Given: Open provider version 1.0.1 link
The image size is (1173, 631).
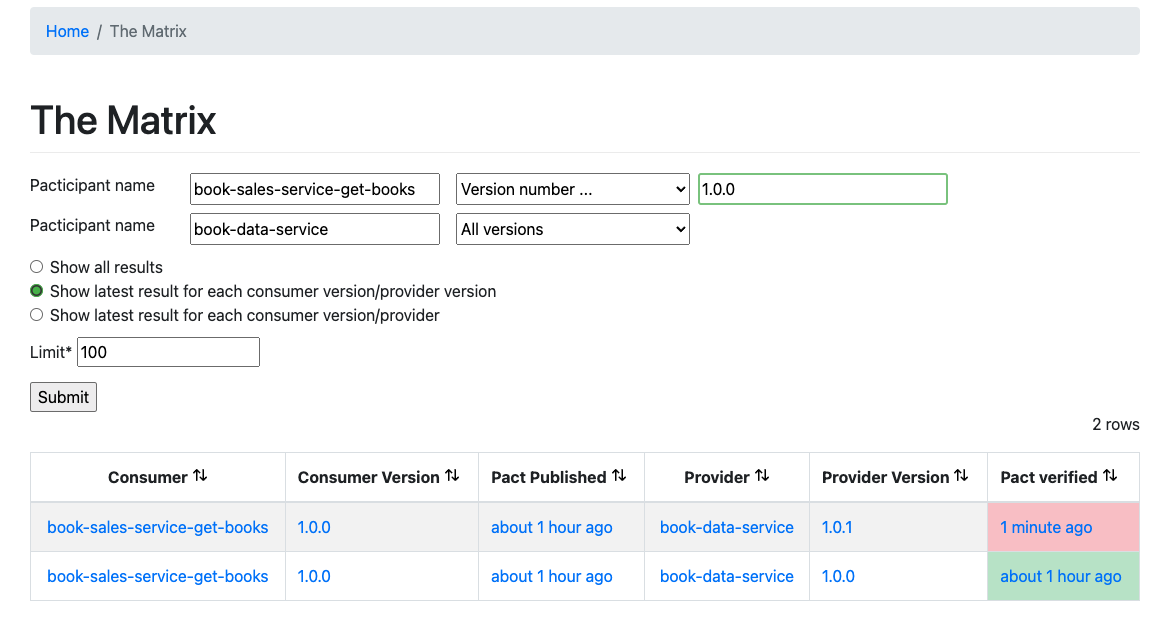Looking at the screenshot, I should (x=837, y=527).
